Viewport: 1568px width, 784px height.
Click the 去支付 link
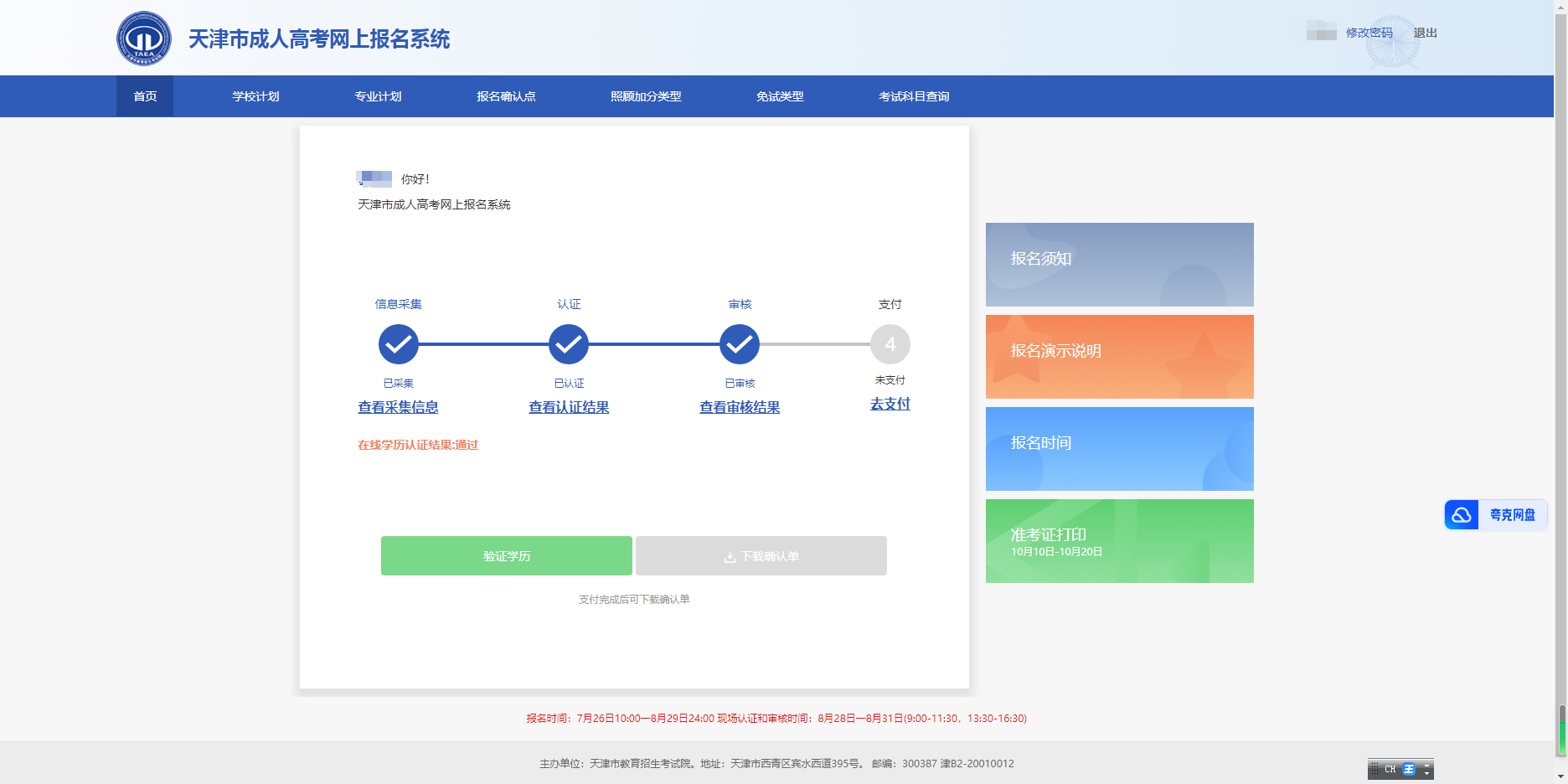click(890, 404)
